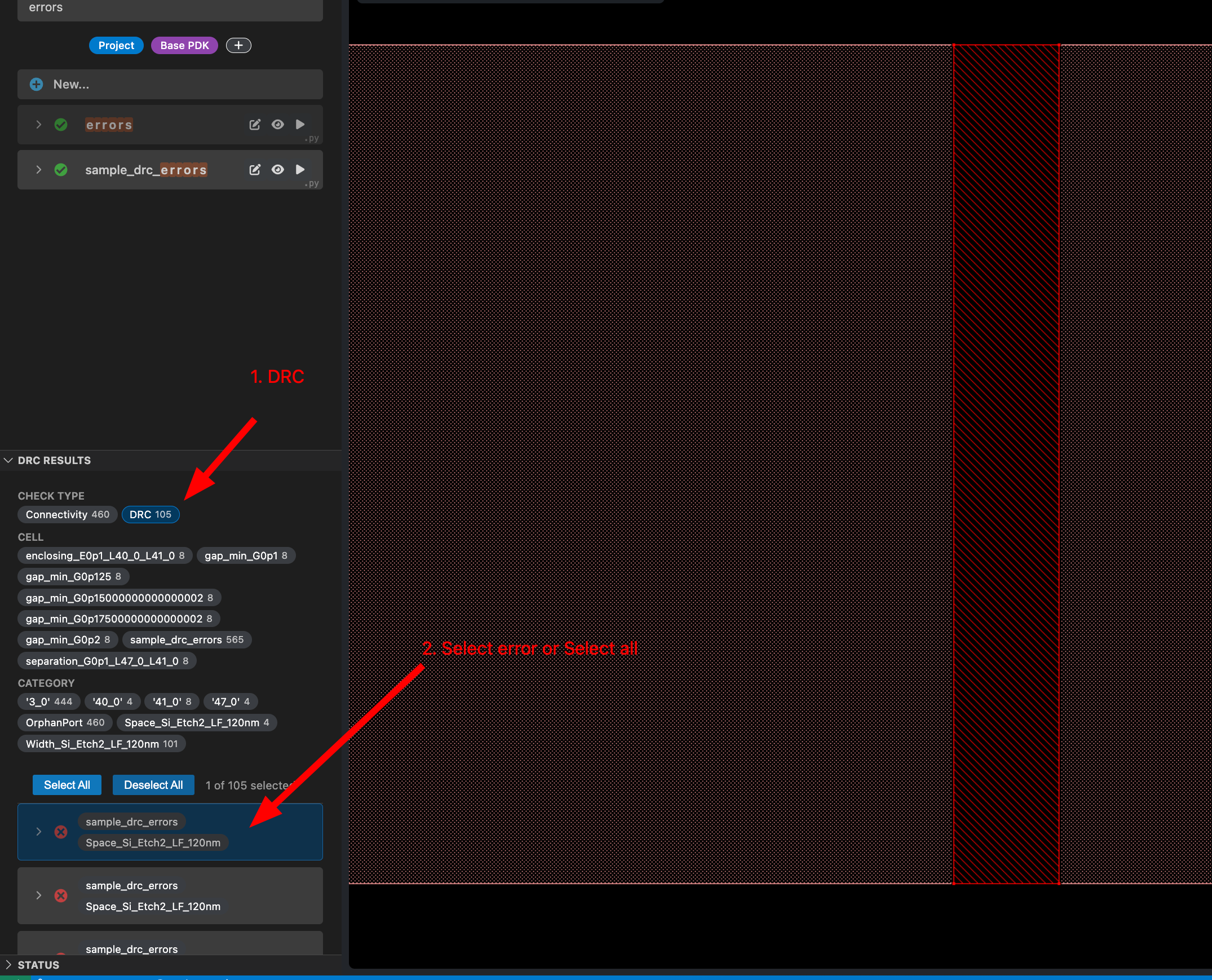Click green check status on errors row

pos(61,124)
